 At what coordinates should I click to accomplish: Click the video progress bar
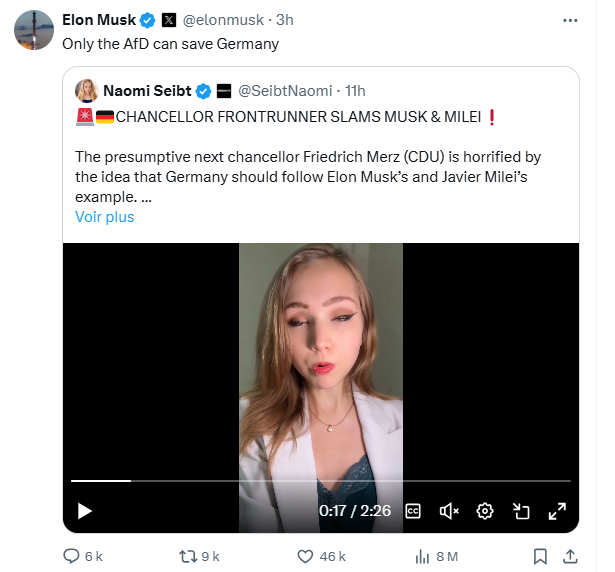click(320, 481)
